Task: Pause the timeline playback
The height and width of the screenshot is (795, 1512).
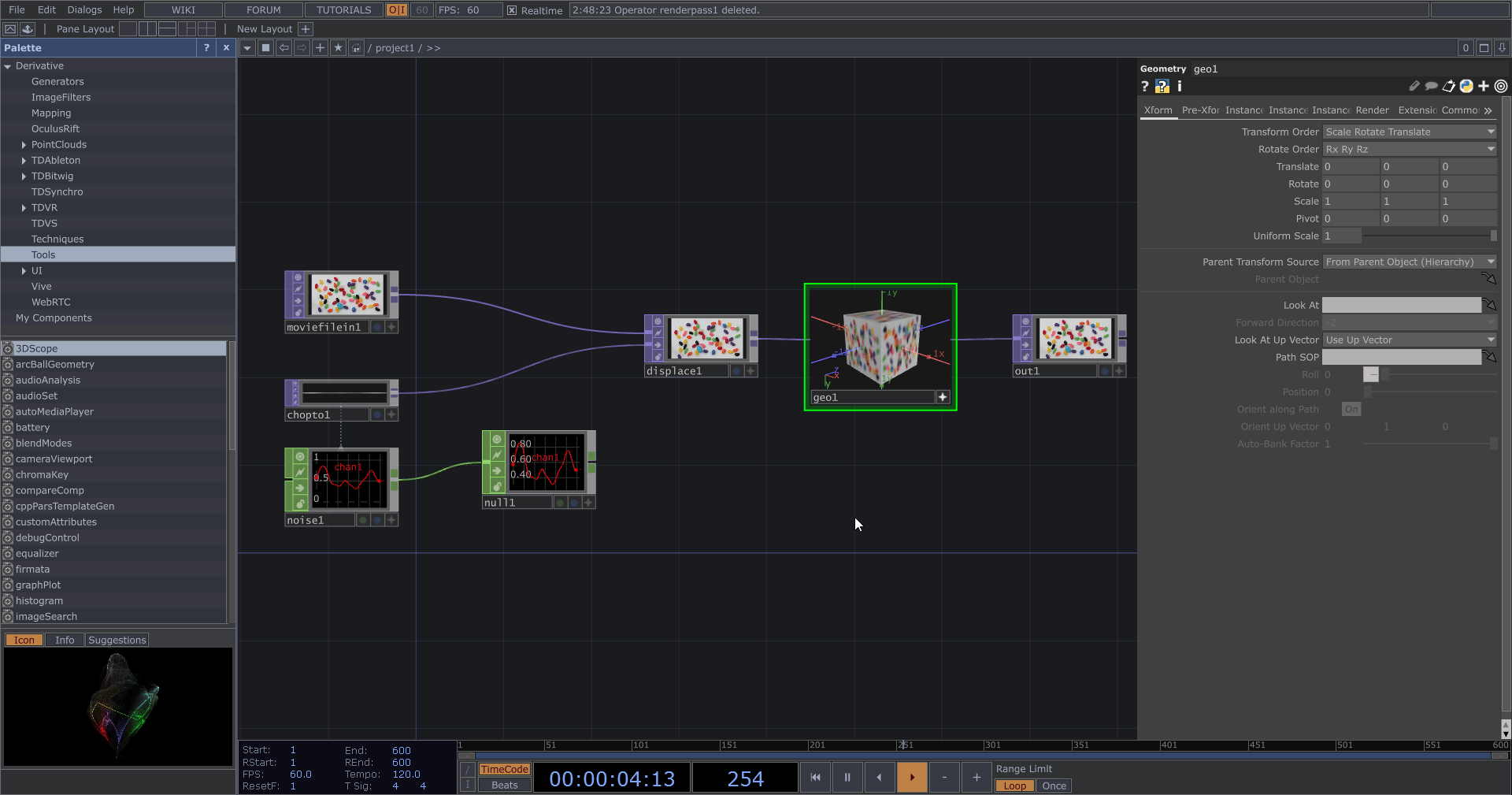Action: click(x=847, y=778)
